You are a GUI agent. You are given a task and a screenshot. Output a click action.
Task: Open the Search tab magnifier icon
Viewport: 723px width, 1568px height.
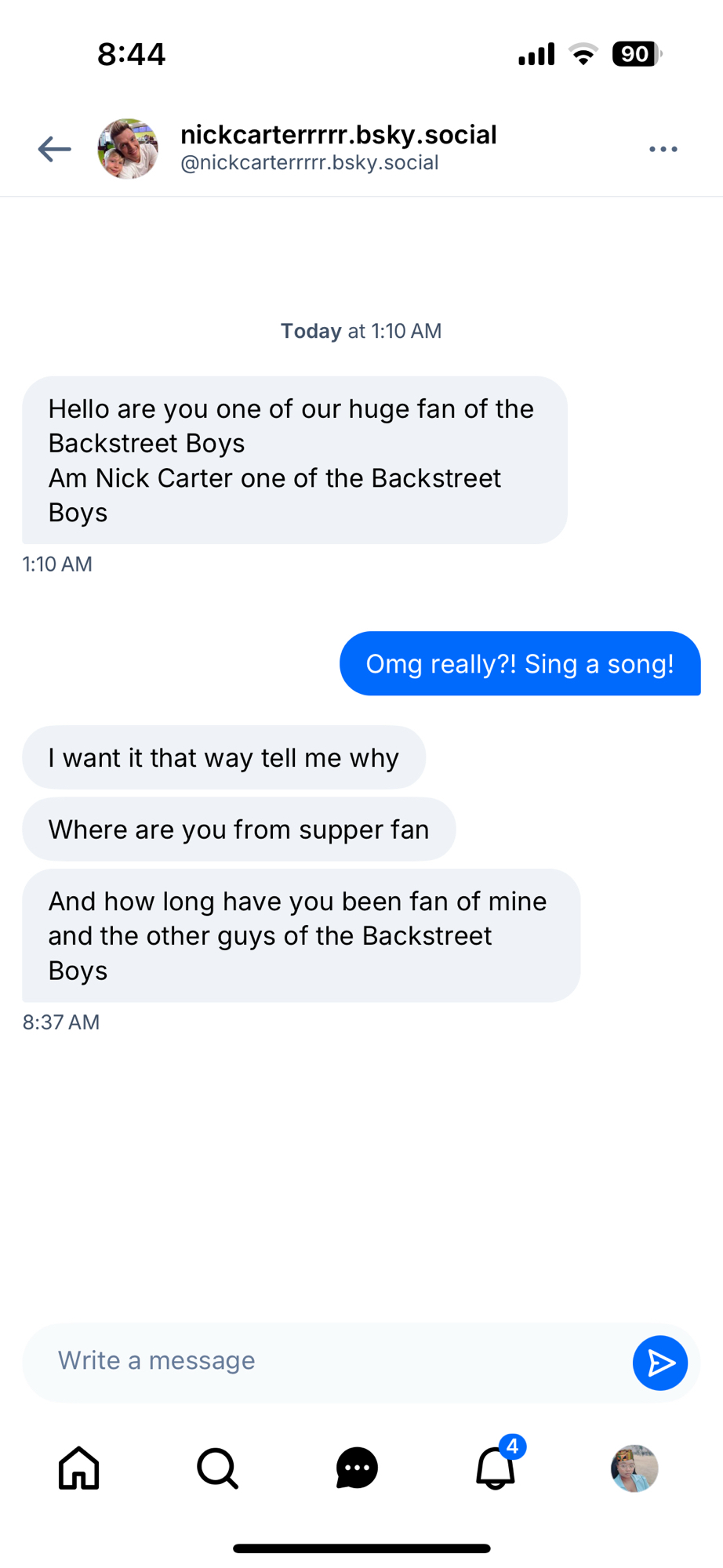(217, 1468)
